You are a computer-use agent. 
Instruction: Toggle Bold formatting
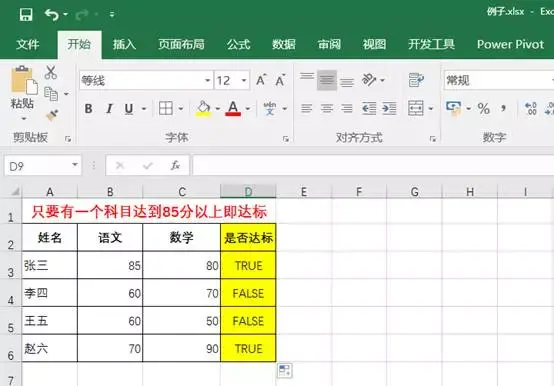click(88, 108)
